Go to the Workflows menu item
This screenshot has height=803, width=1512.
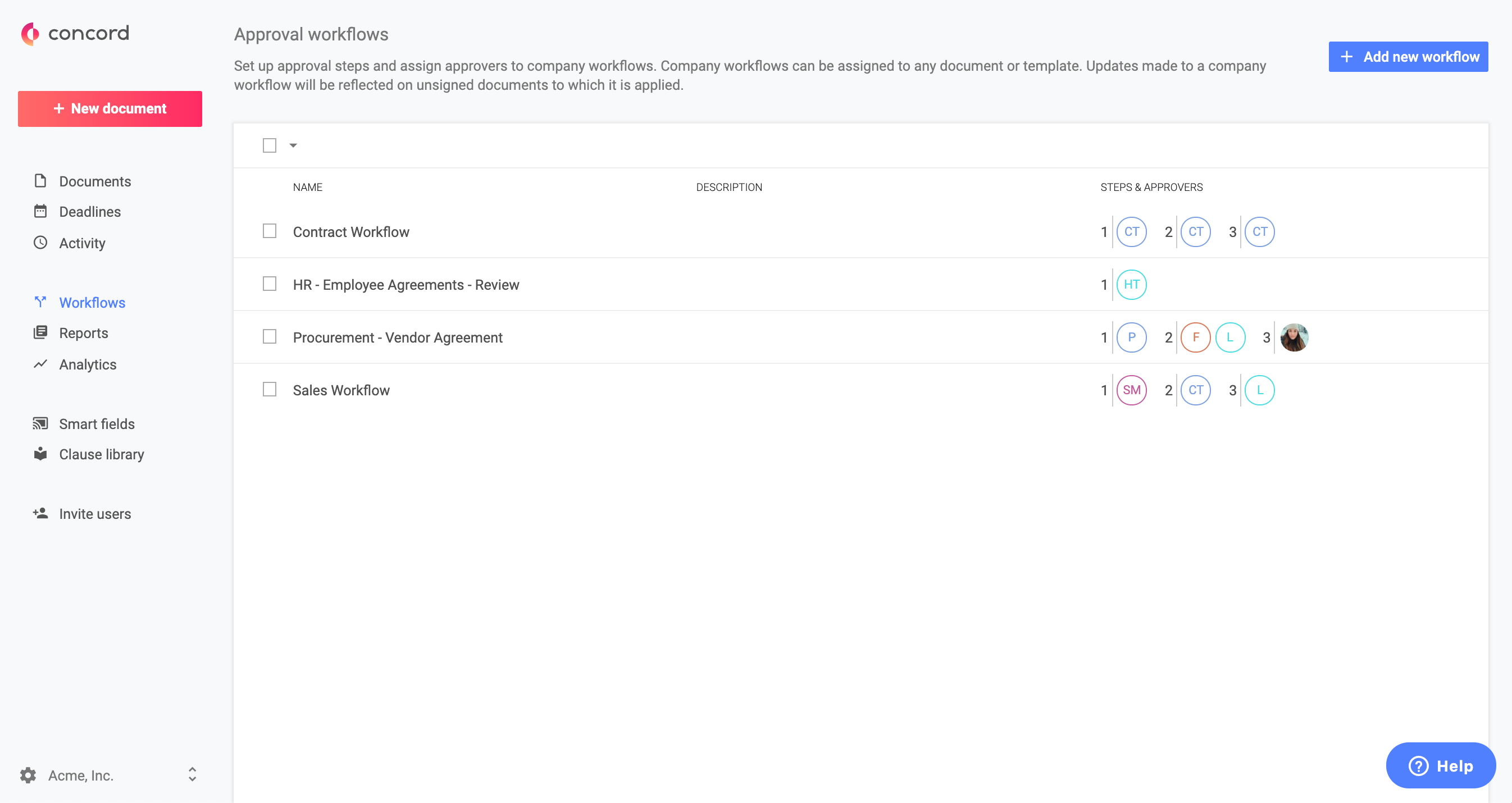pos(92,302)
